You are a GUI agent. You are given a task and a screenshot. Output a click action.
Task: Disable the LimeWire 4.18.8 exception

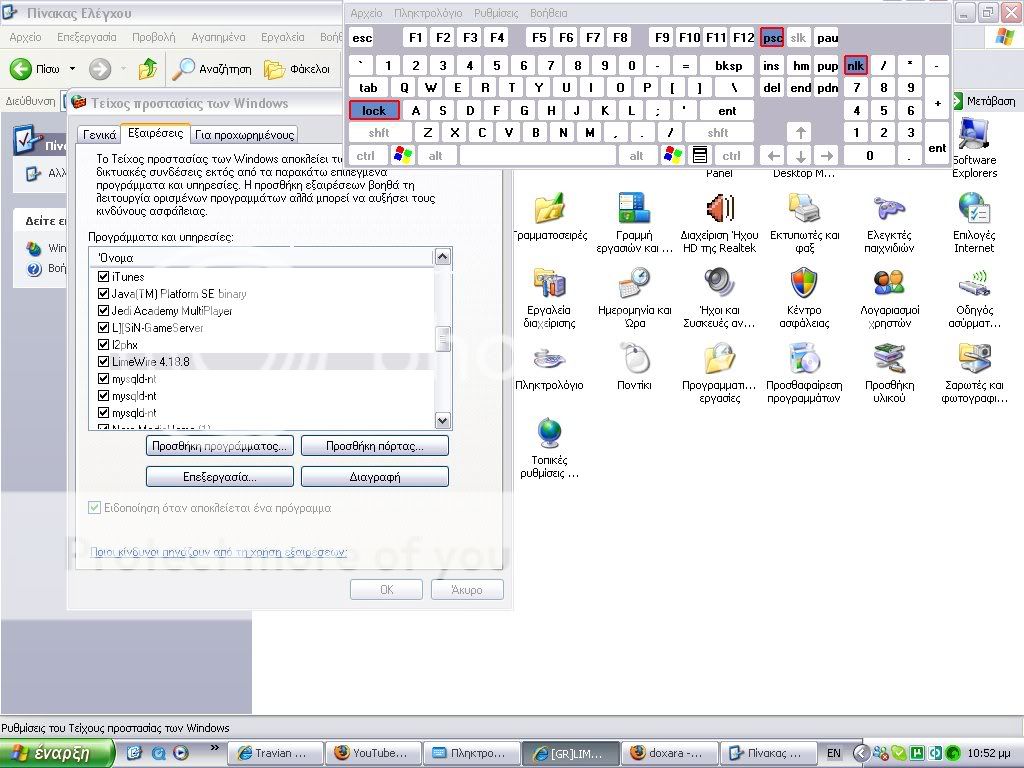tap(101, 361)
